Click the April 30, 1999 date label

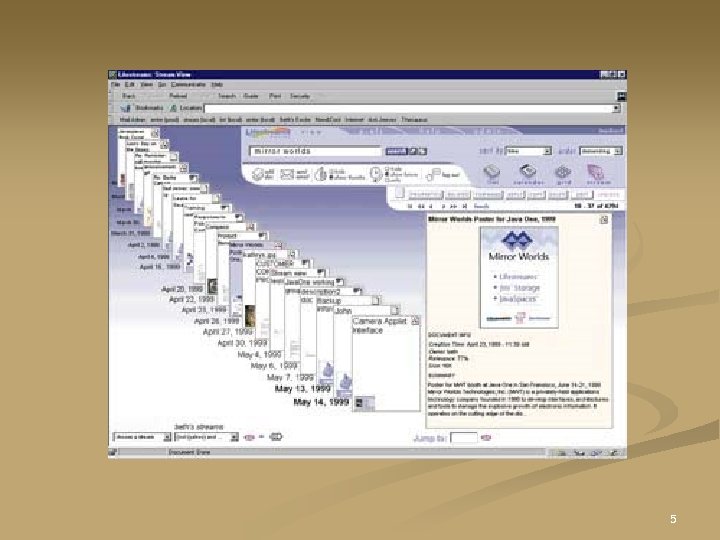(x=242, y=343)
